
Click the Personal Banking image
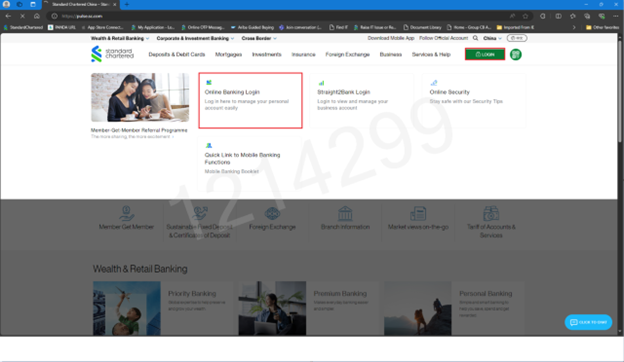[x=417, y=308]
